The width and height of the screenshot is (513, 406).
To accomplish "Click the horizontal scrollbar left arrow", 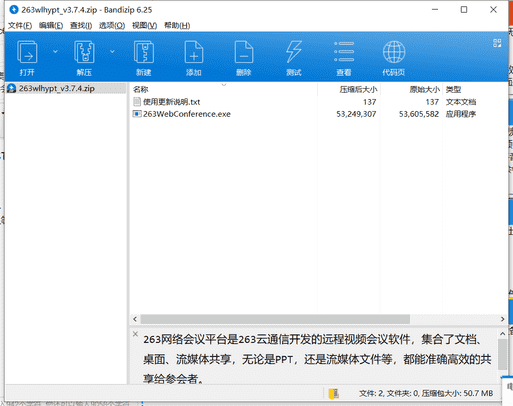I will (135, 319).
